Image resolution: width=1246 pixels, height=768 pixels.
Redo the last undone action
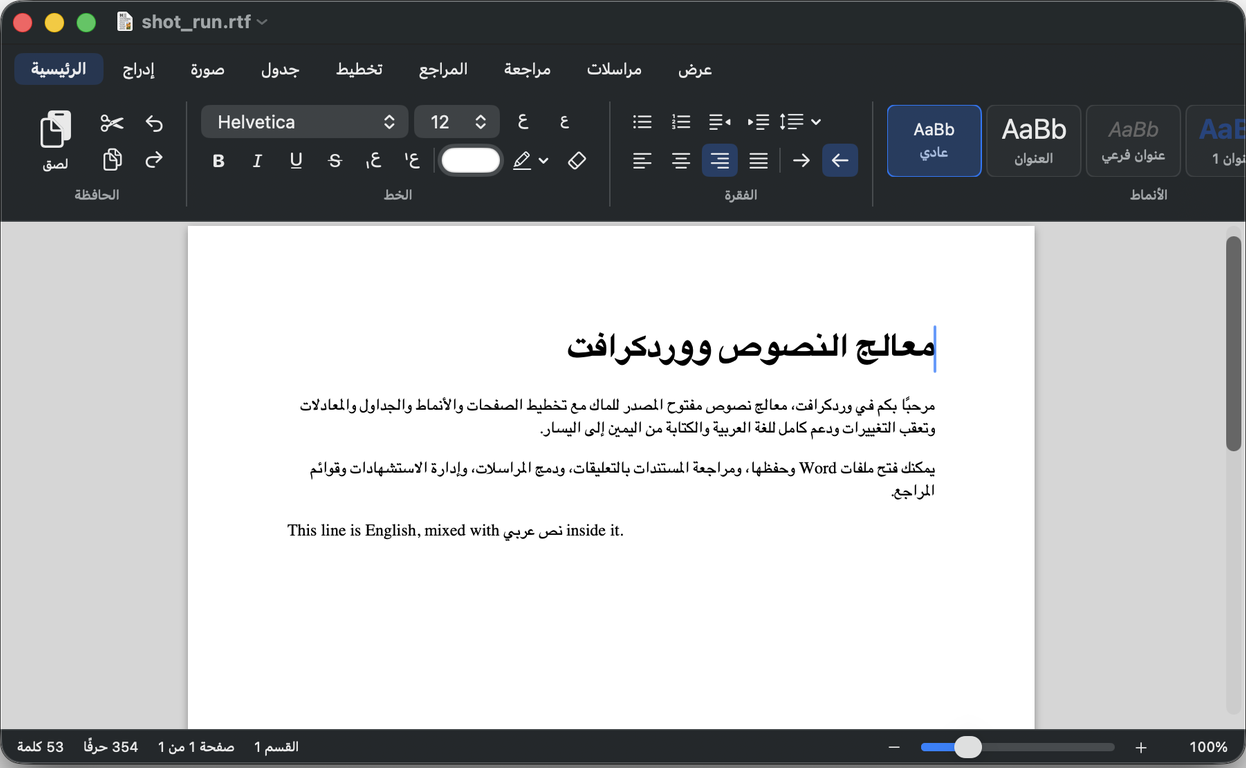[x=154, y=160]
